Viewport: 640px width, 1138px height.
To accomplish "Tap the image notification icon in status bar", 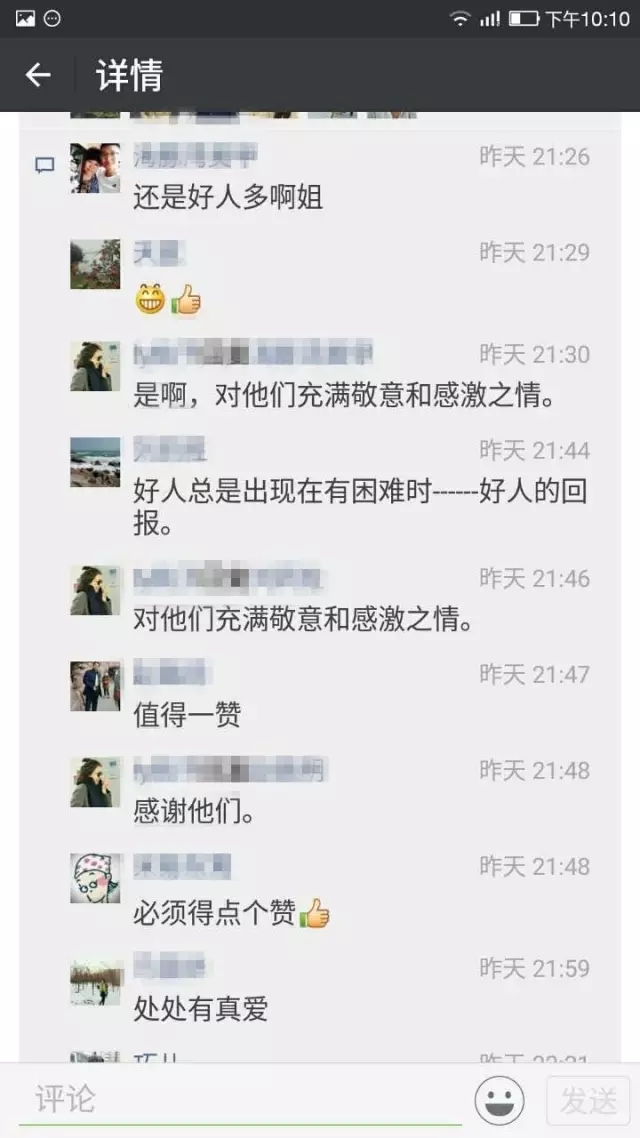I will [x=25, y=19].
